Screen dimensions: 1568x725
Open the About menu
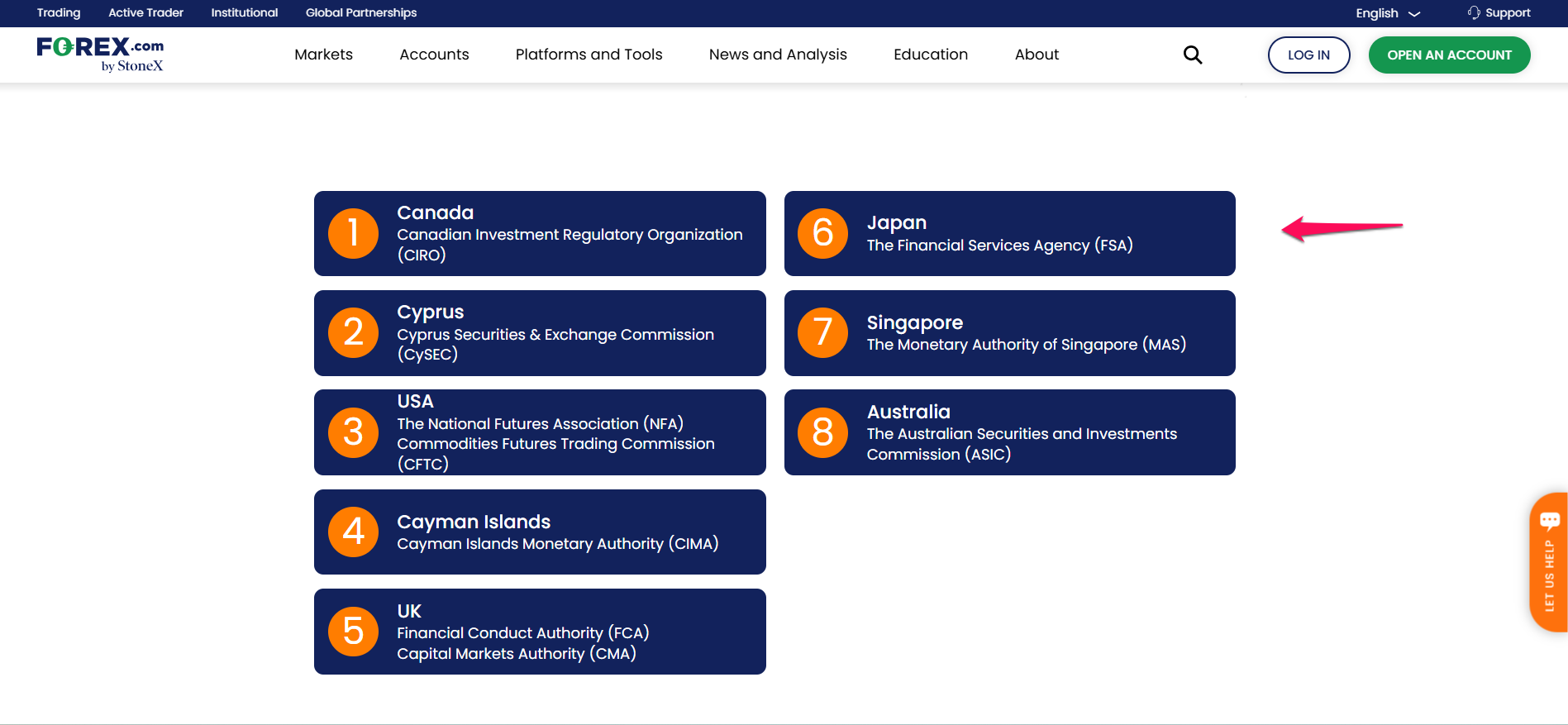(x=1037, y=55)
